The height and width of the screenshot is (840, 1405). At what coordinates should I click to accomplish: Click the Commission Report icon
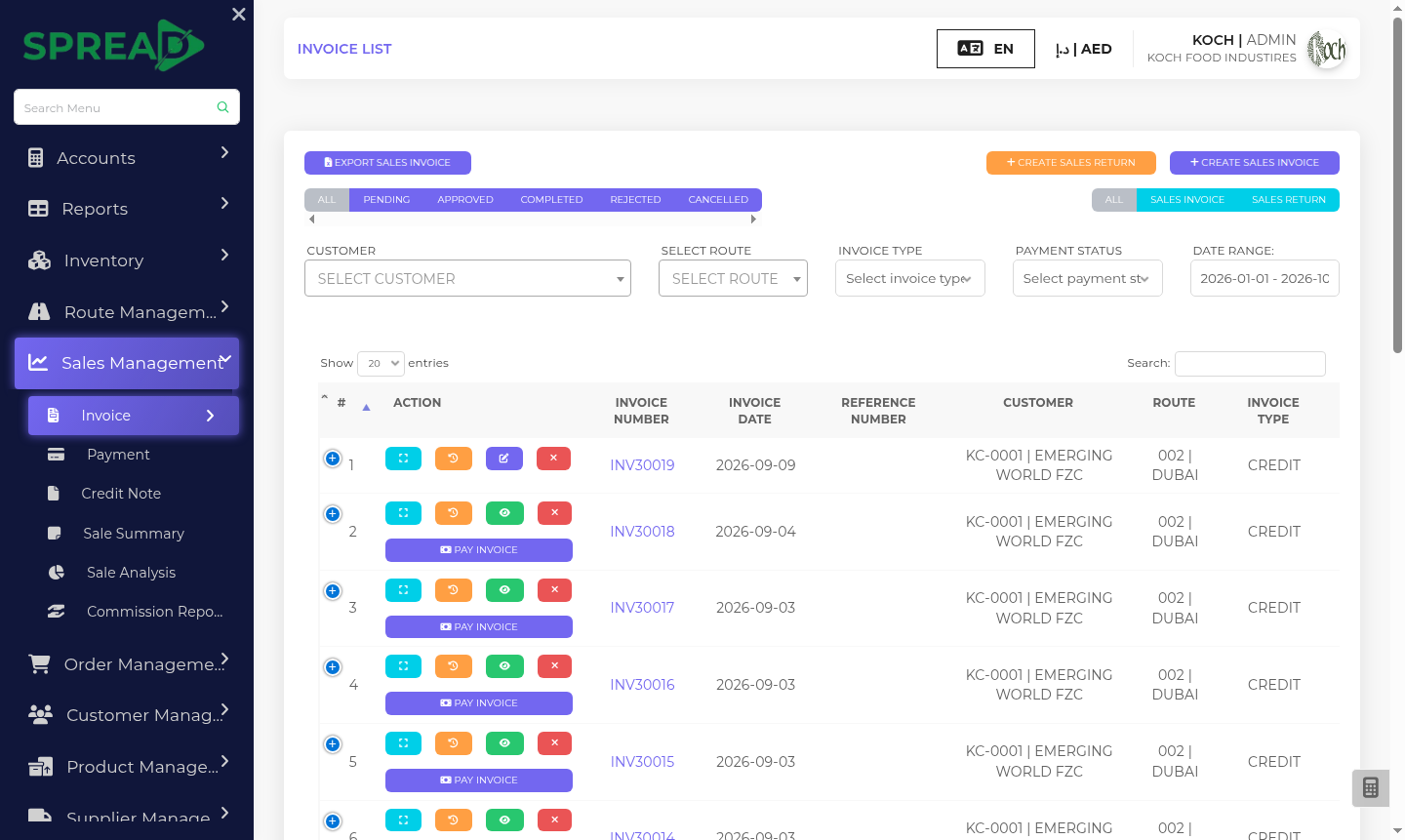click(57, 612)
